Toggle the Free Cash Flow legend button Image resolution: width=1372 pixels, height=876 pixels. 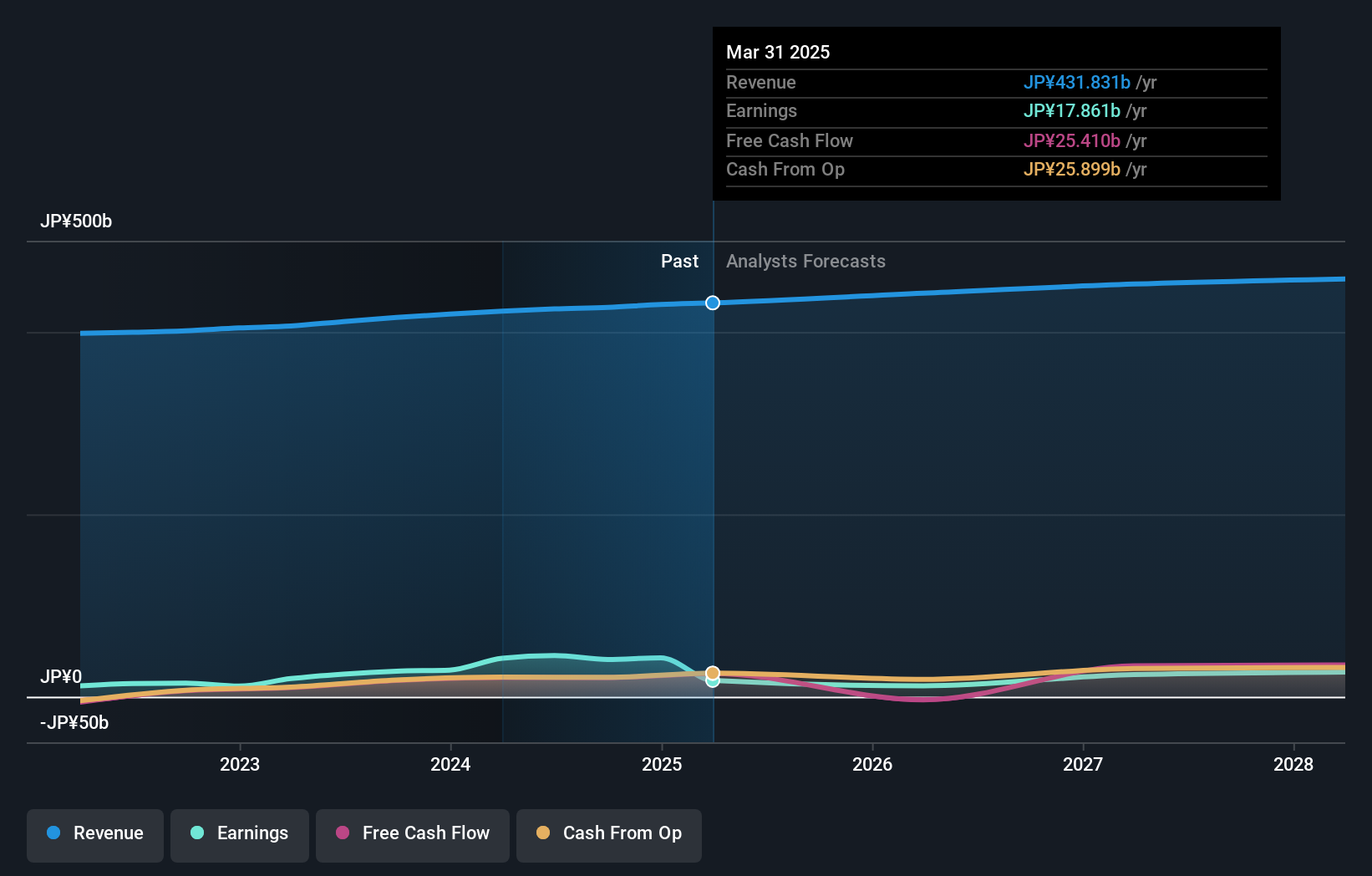tap(413, 835)
